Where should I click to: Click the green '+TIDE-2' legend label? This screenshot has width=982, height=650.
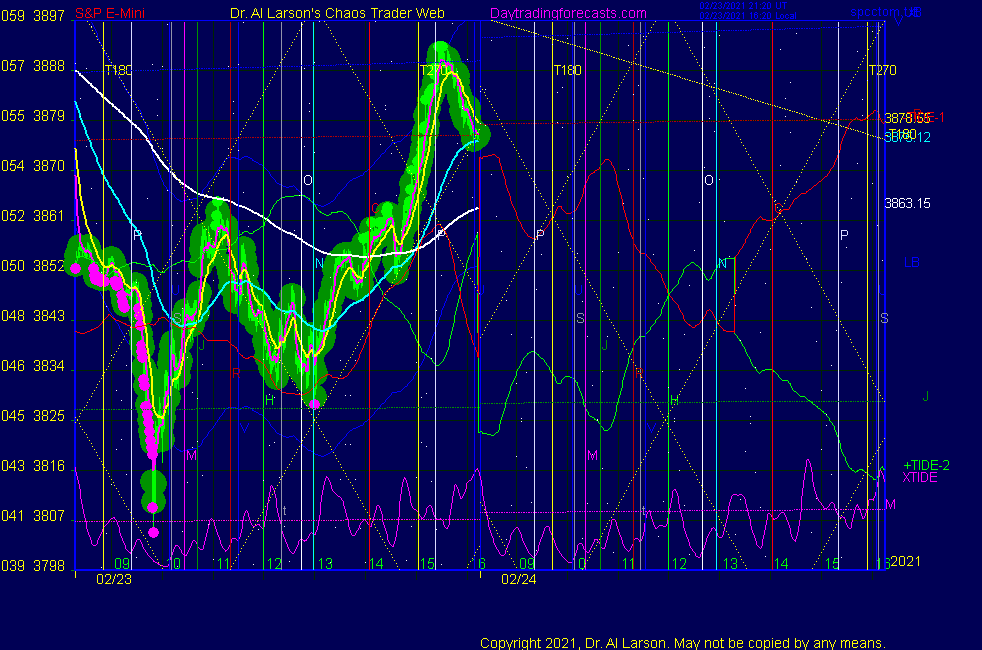point(926,465)
